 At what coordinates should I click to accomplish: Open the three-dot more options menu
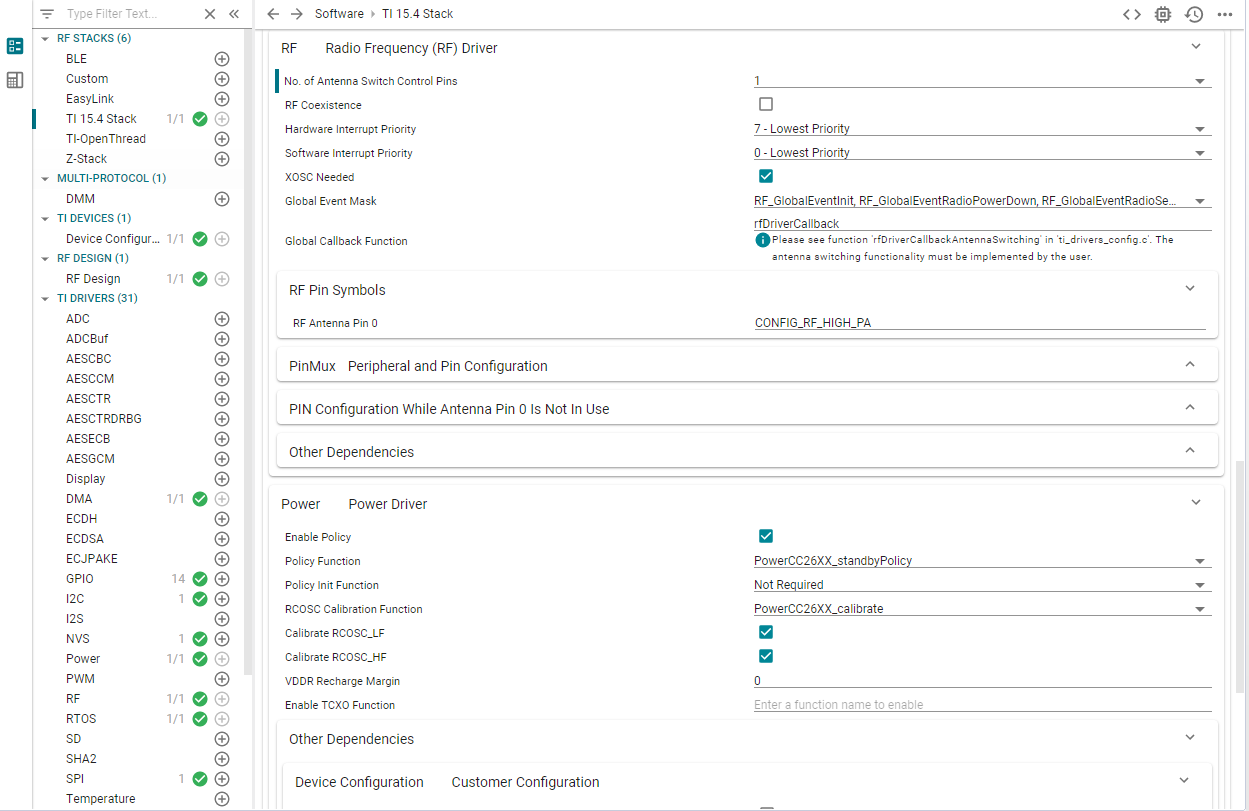point(1225,14)
